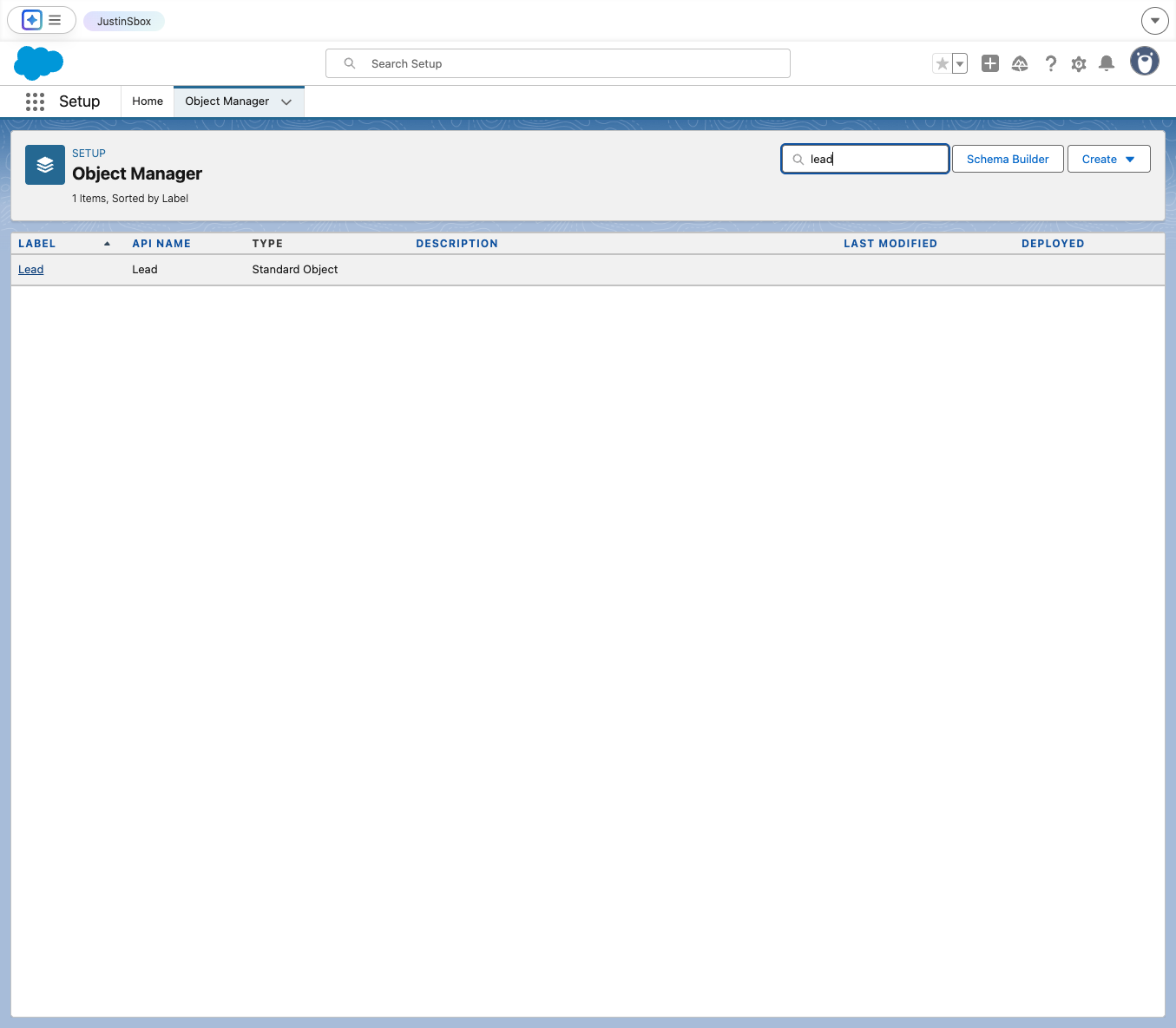Open the App Launcher dots grid
Viewport: 1176px width, 1028px height.
click(35, 101)
